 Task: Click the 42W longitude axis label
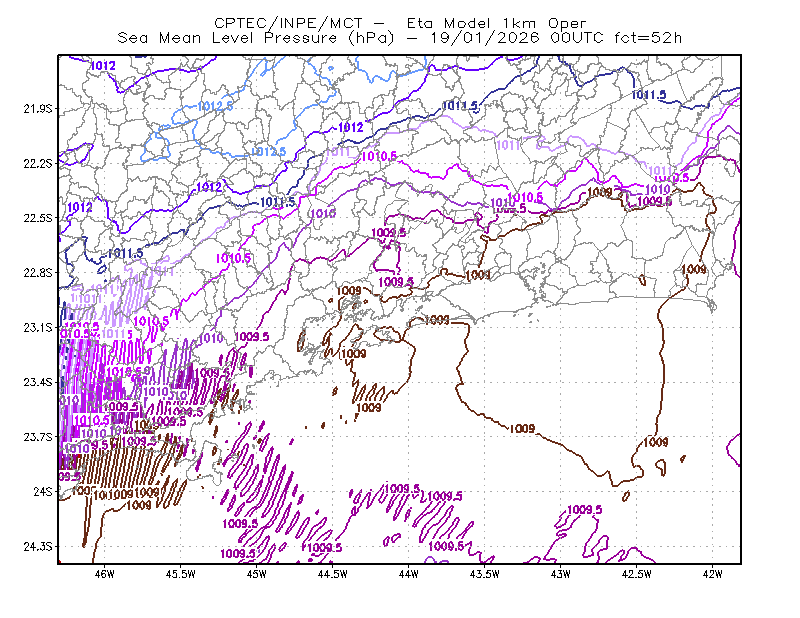coord(713,574)
